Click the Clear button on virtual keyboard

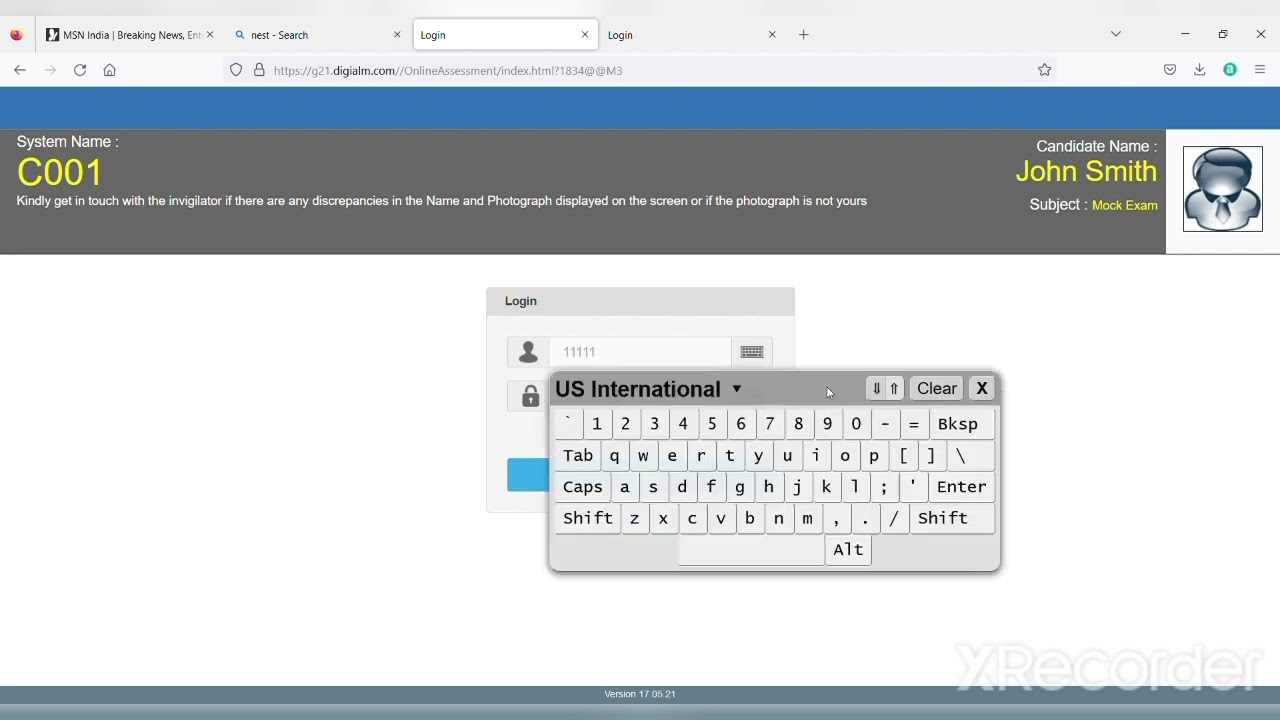[x=937, y=389]
